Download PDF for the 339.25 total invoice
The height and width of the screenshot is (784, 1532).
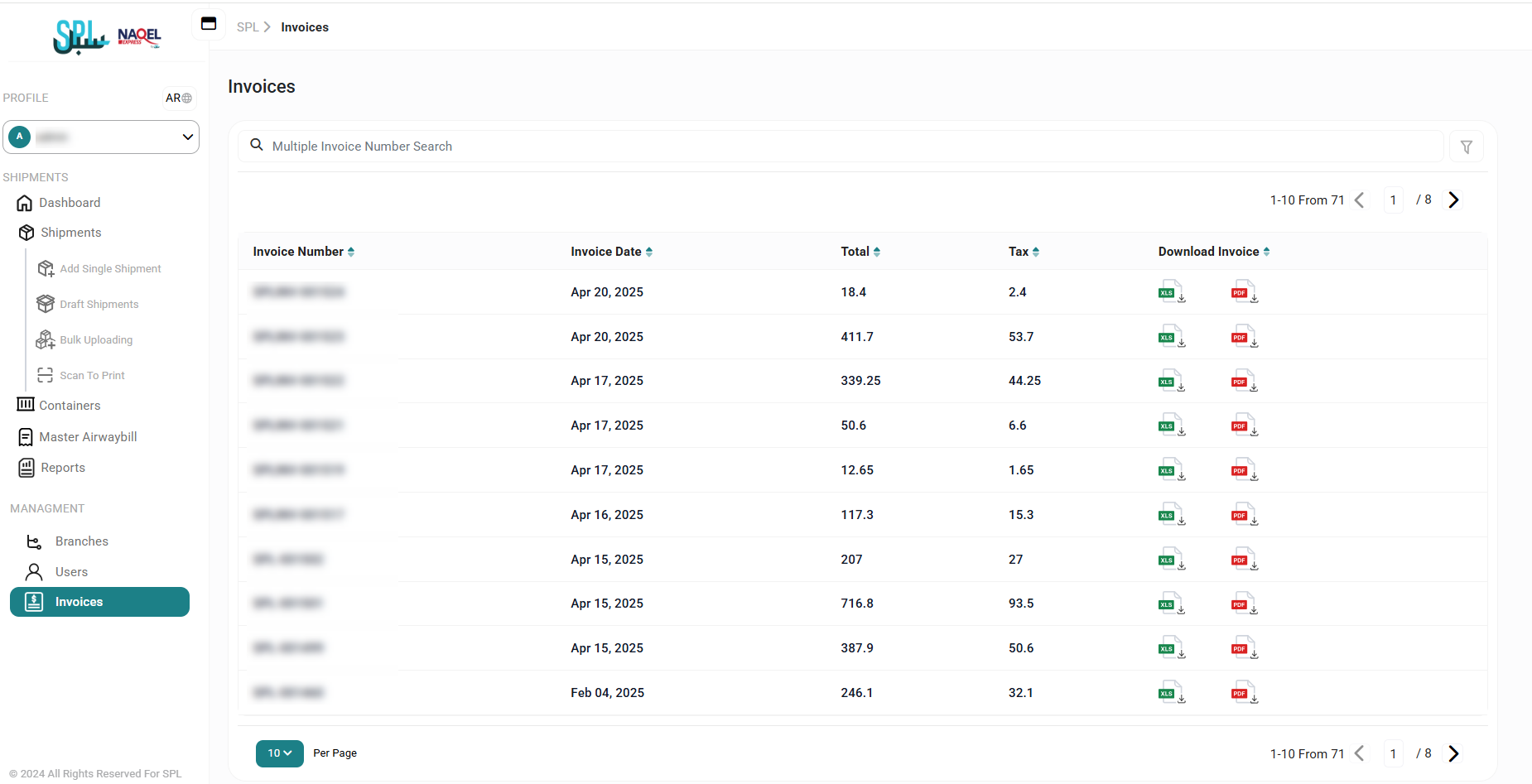[1244, 382]
